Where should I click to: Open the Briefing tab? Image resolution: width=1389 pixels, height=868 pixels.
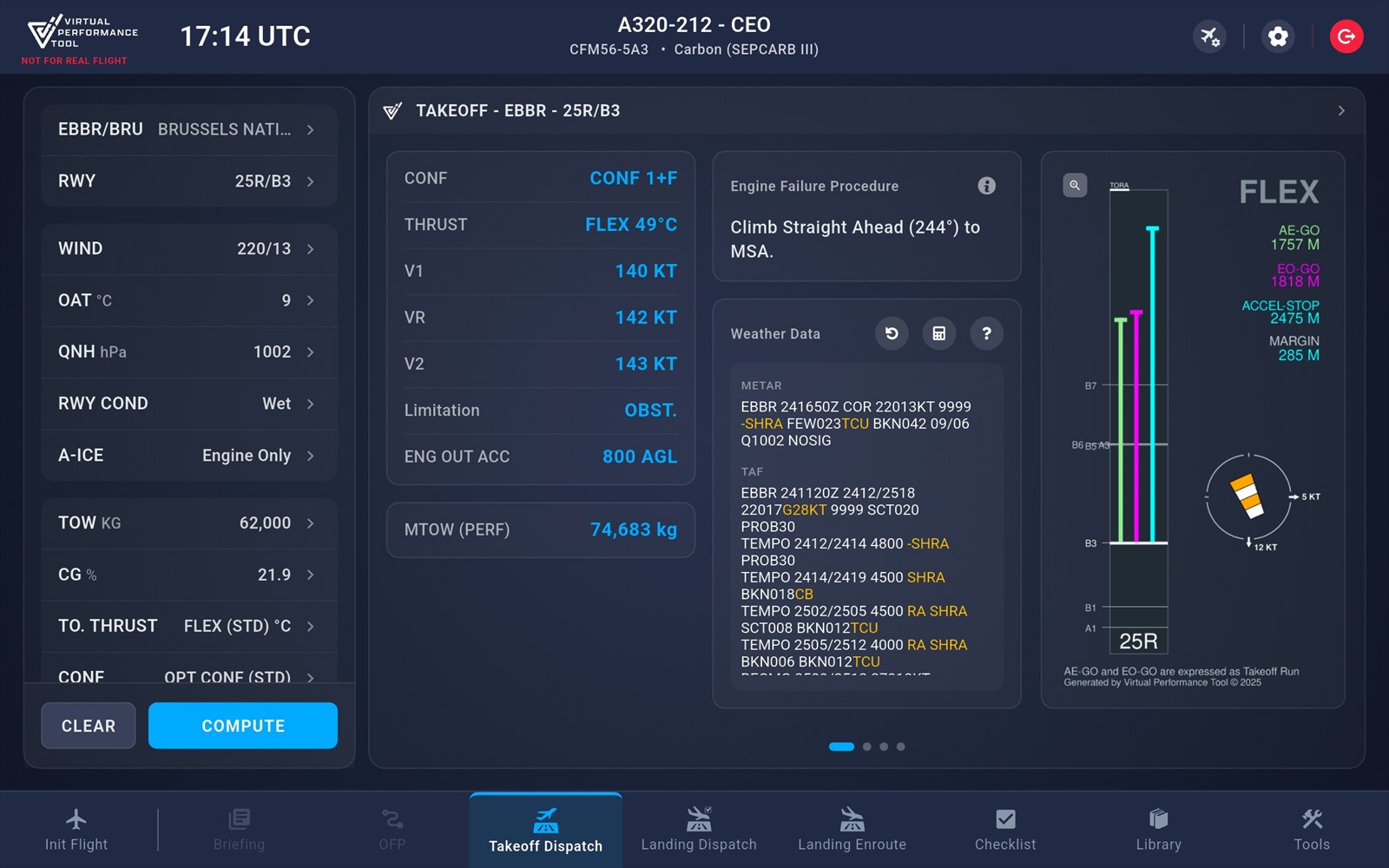point(239,830)
